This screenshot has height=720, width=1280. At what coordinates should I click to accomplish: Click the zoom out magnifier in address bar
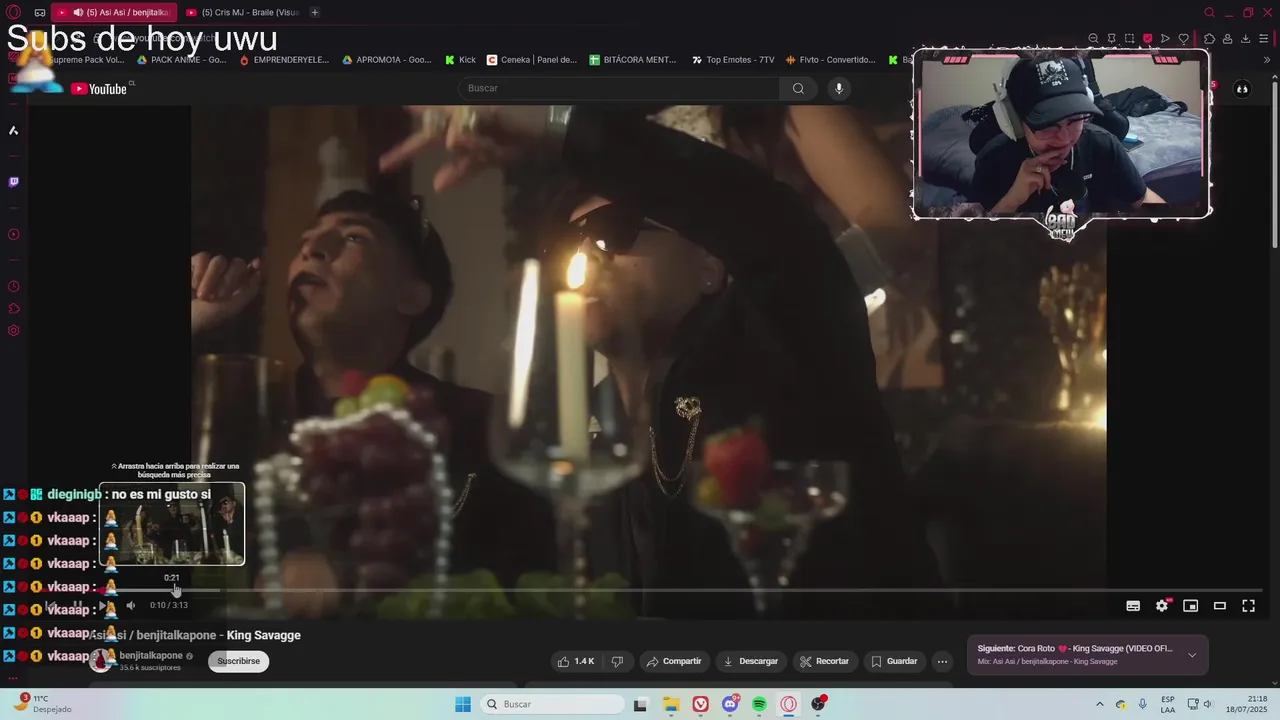(x=1093, y=38)
